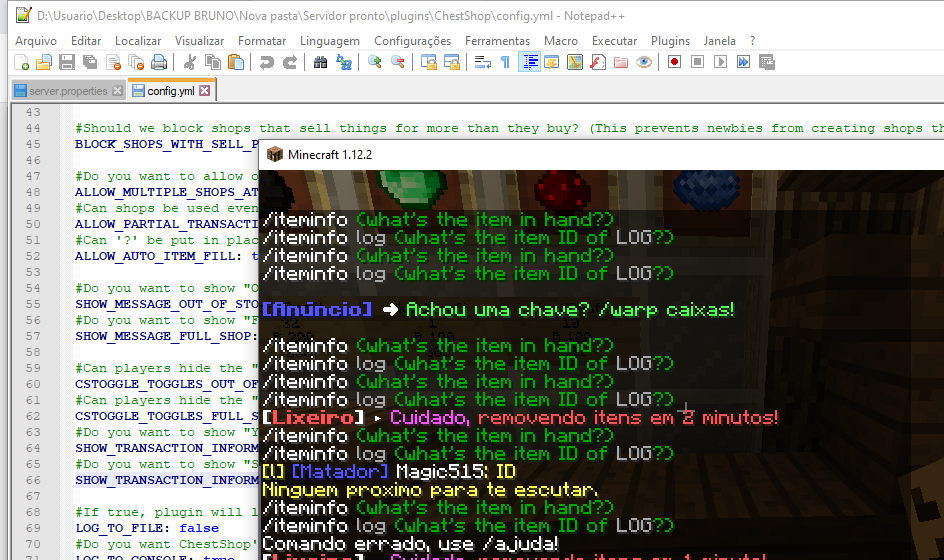The width and height of the screenshot is (944, 560).
Task: Open the Editar menu
Action: click(x=85, y=40)
